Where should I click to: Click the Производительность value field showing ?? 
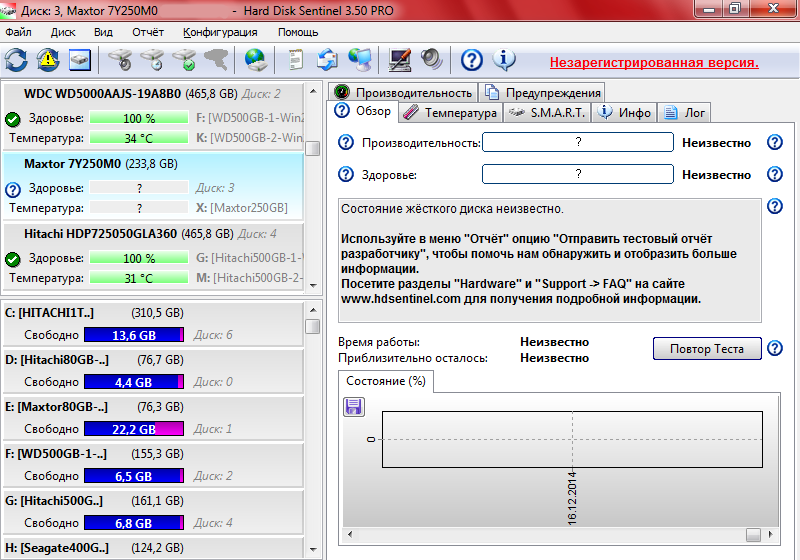point(578,142)
